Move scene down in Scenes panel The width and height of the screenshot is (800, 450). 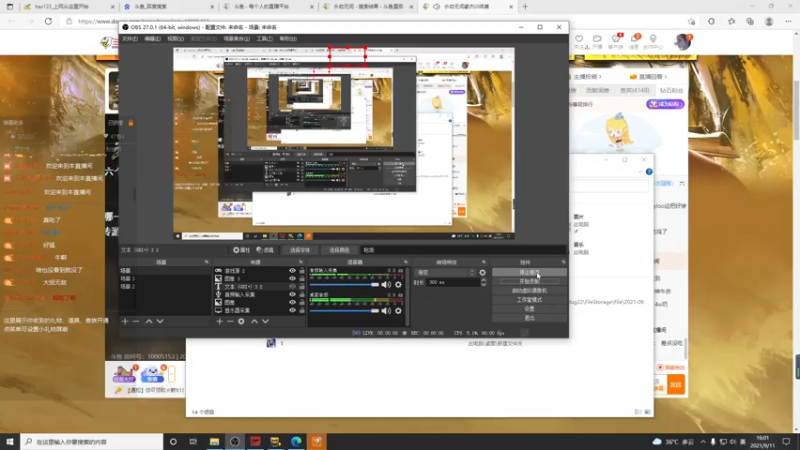160,321
